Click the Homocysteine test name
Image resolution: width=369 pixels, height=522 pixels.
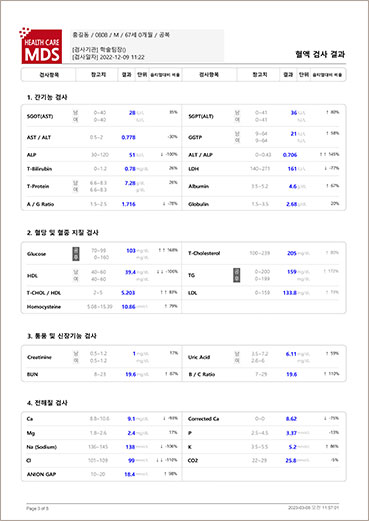pyautogui.click(x=44, y=307)
